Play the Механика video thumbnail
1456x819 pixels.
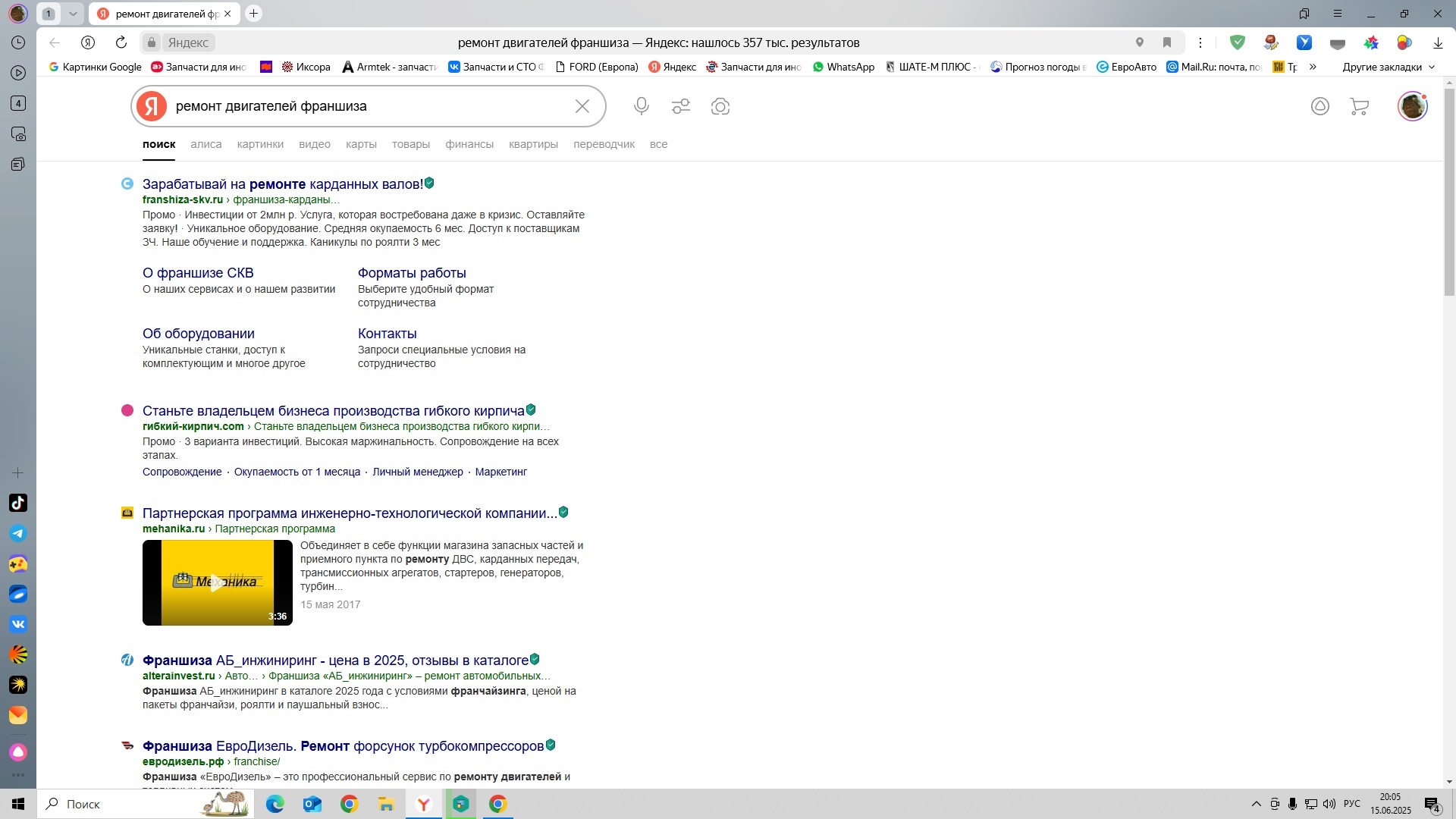coord(218,582)
